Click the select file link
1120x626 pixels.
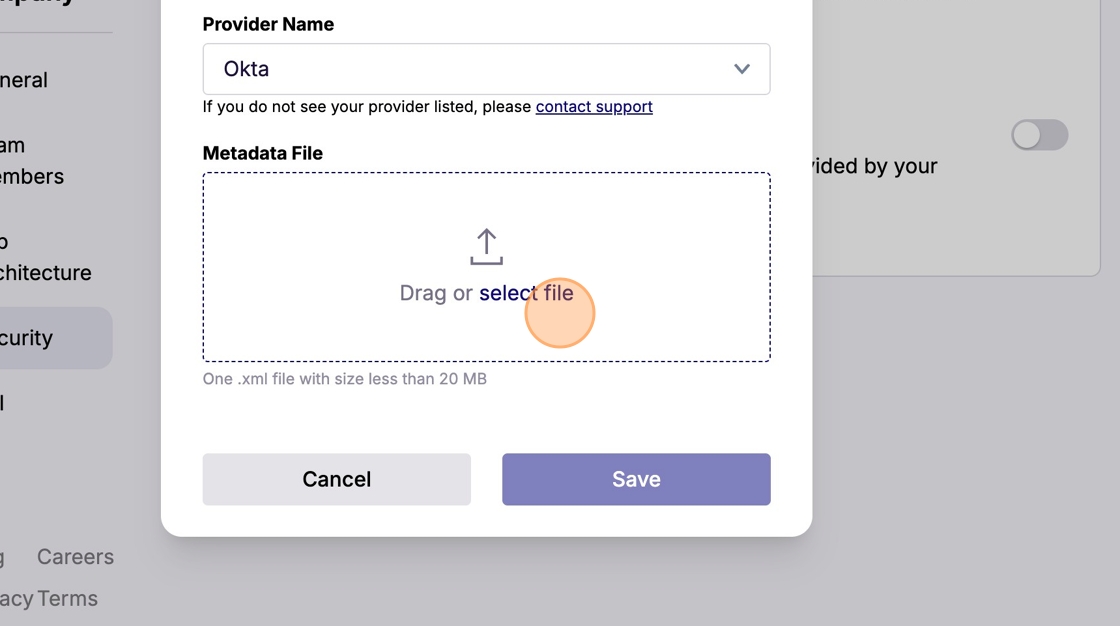[526, 293]
